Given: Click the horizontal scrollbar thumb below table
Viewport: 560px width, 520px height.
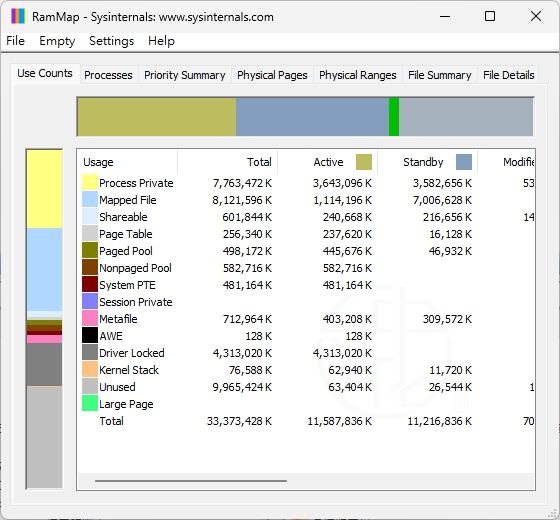Looking at the screenshot, I should tap(191, 481).
